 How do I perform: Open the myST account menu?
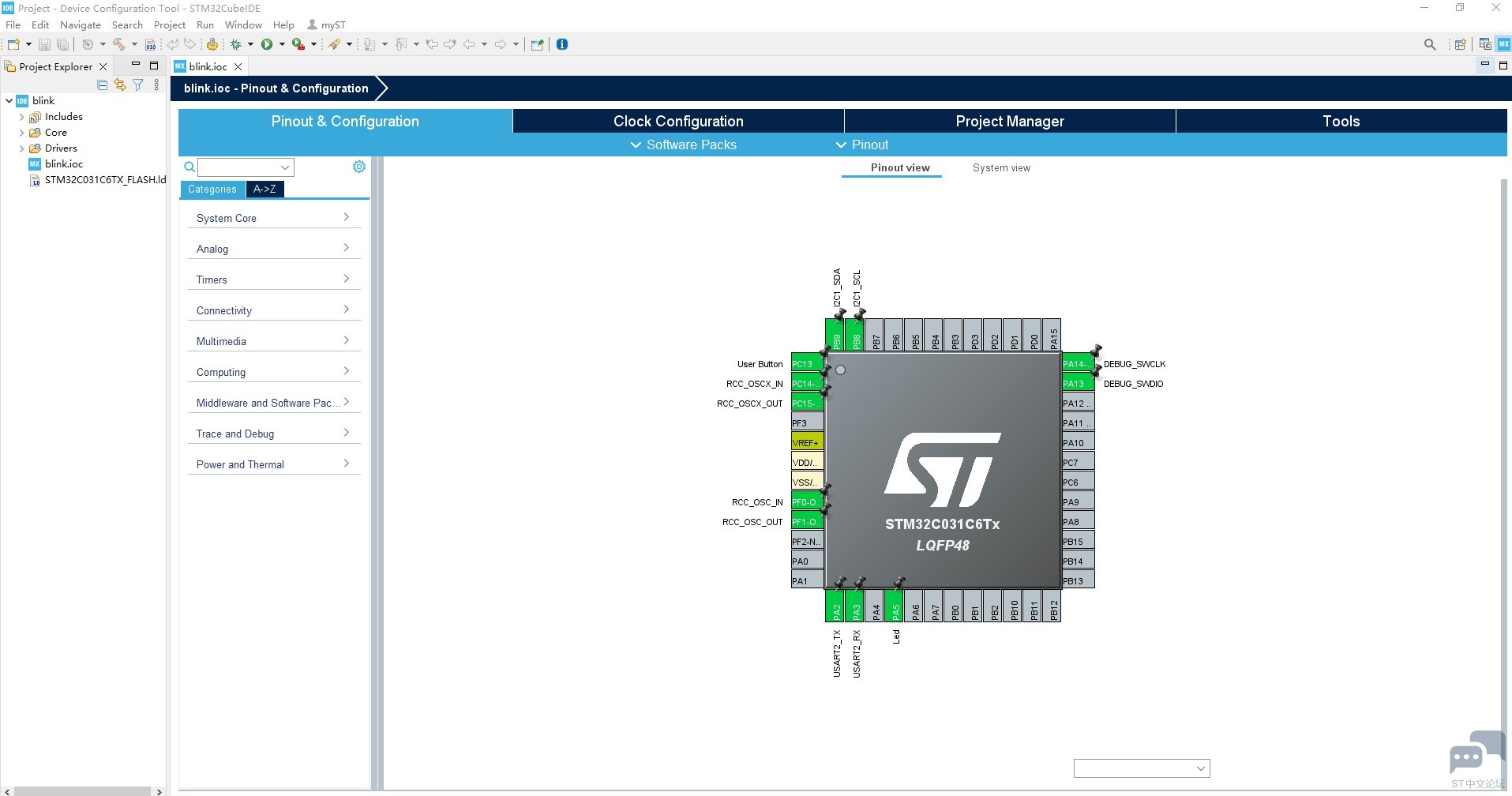tap(327, 24)
